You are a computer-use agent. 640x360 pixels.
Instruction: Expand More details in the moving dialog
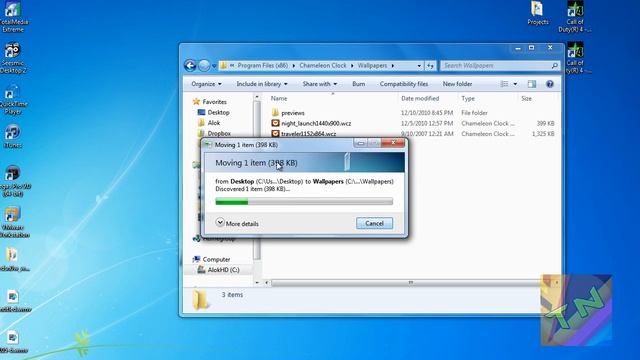coord(237,223)
